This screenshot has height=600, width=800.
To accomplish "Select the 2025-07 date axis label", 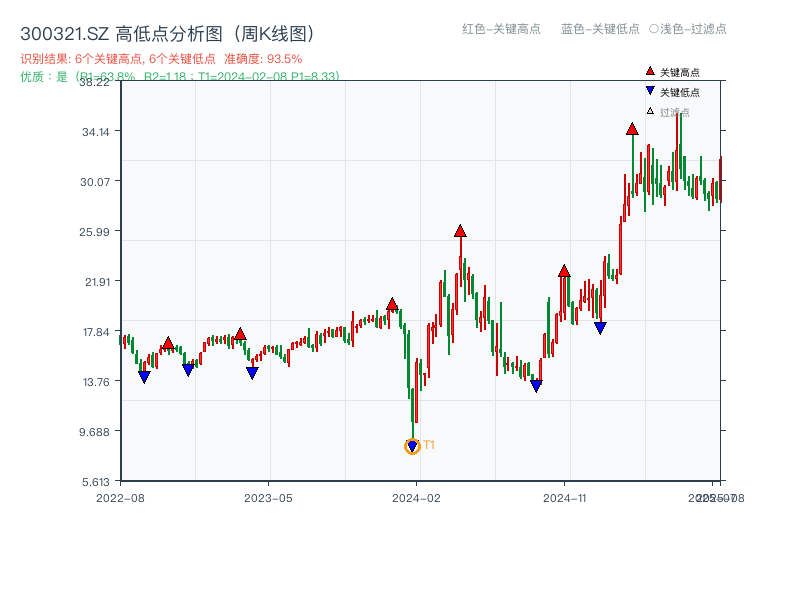I will (x=712, y=496).
